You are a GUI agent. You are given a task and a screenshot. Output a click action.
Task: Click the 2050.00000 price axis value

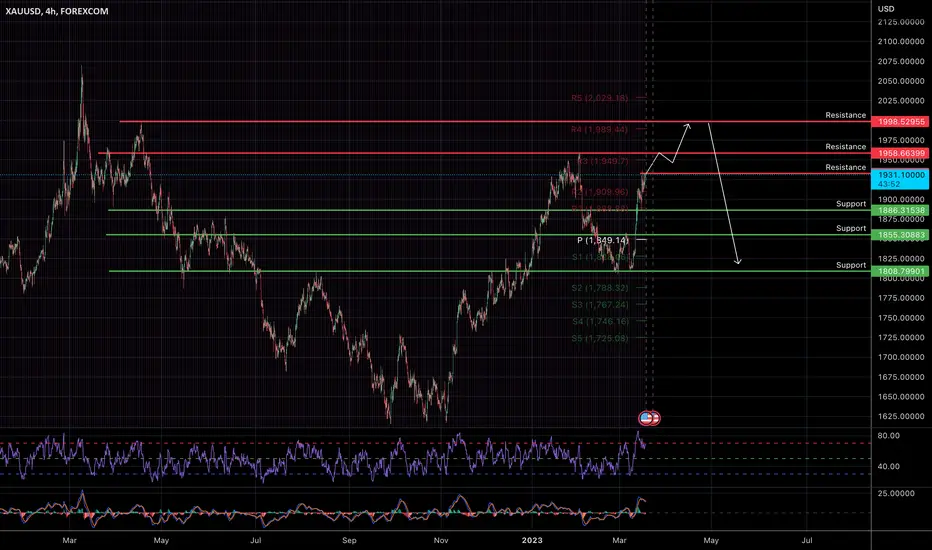901,81
